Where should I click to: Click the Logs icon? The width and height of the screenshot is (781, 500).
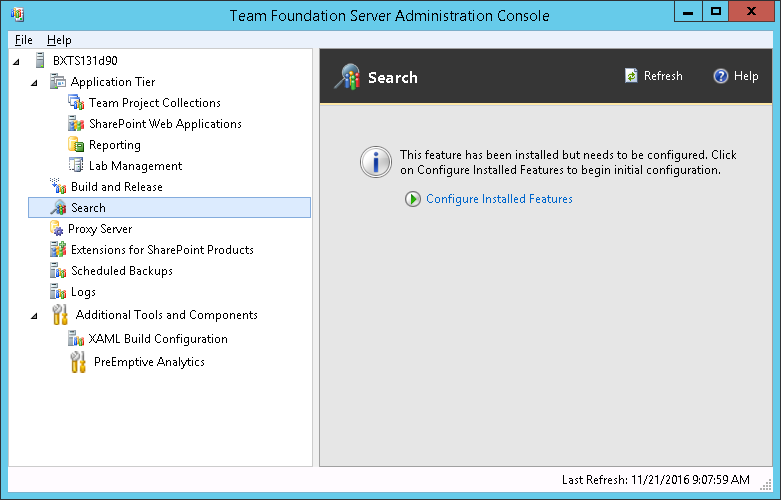click(58, 291)
